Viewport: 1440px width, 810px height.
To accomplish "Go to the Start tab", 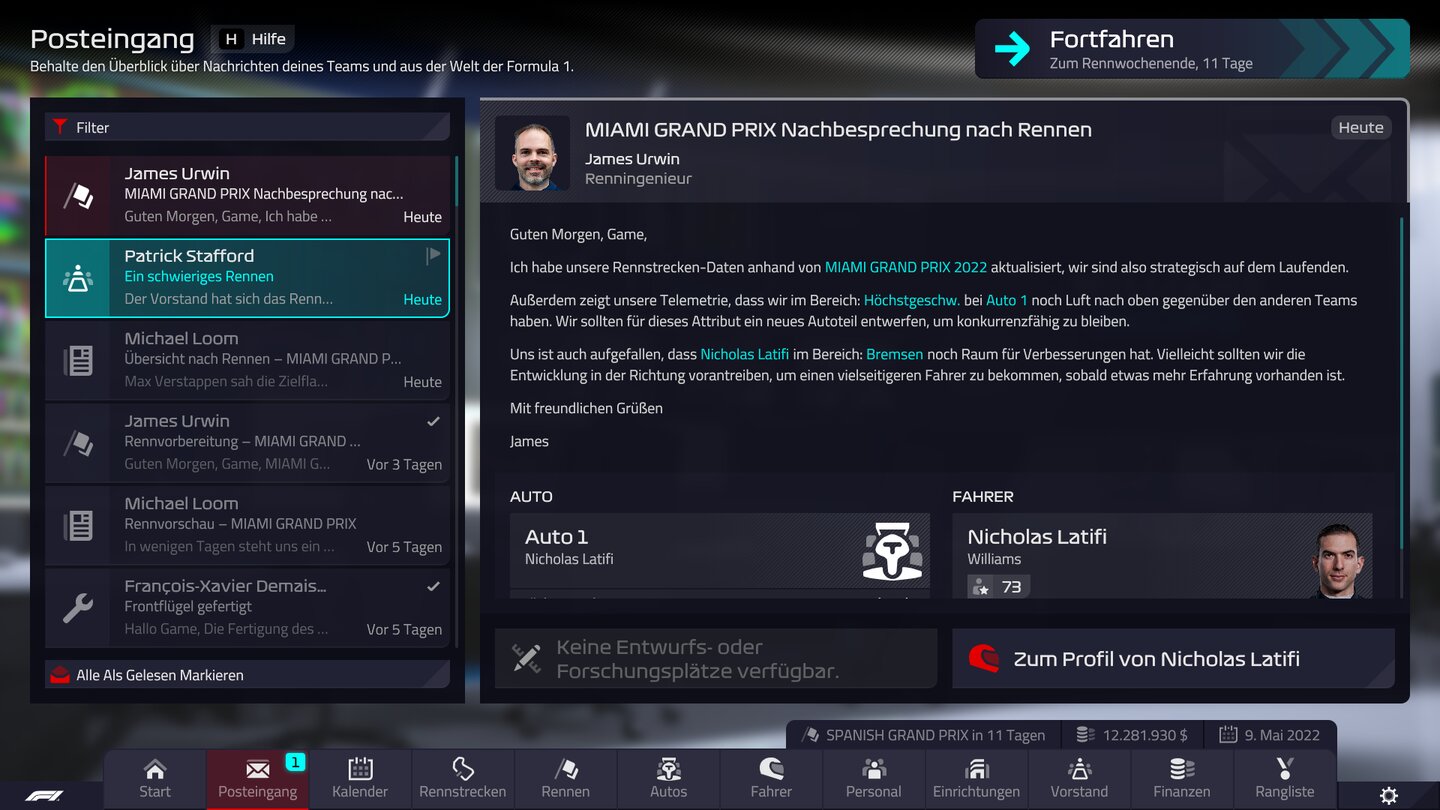I will click(x=155, y=779).
